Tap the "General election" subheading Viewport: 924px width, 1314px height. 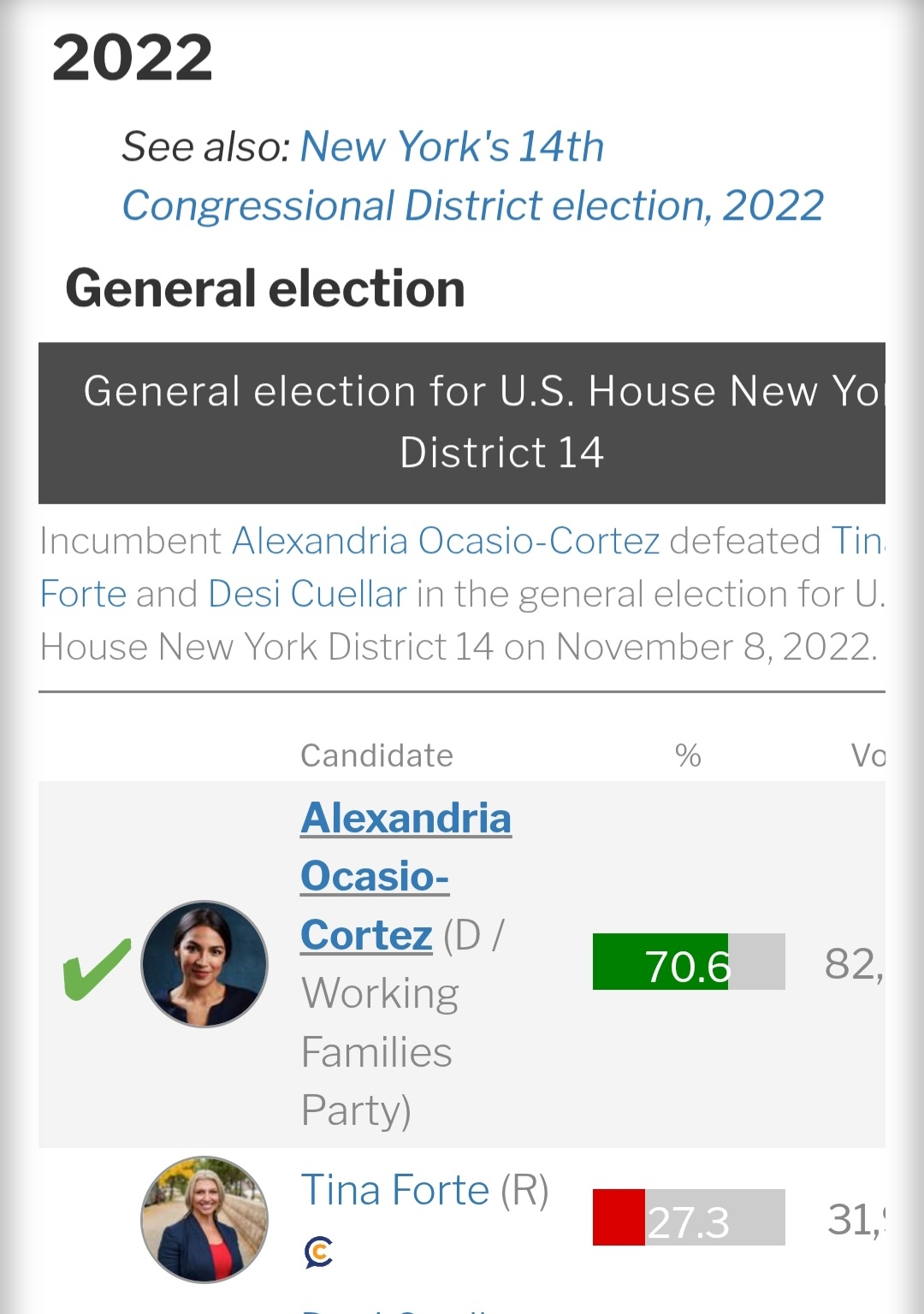265,288
